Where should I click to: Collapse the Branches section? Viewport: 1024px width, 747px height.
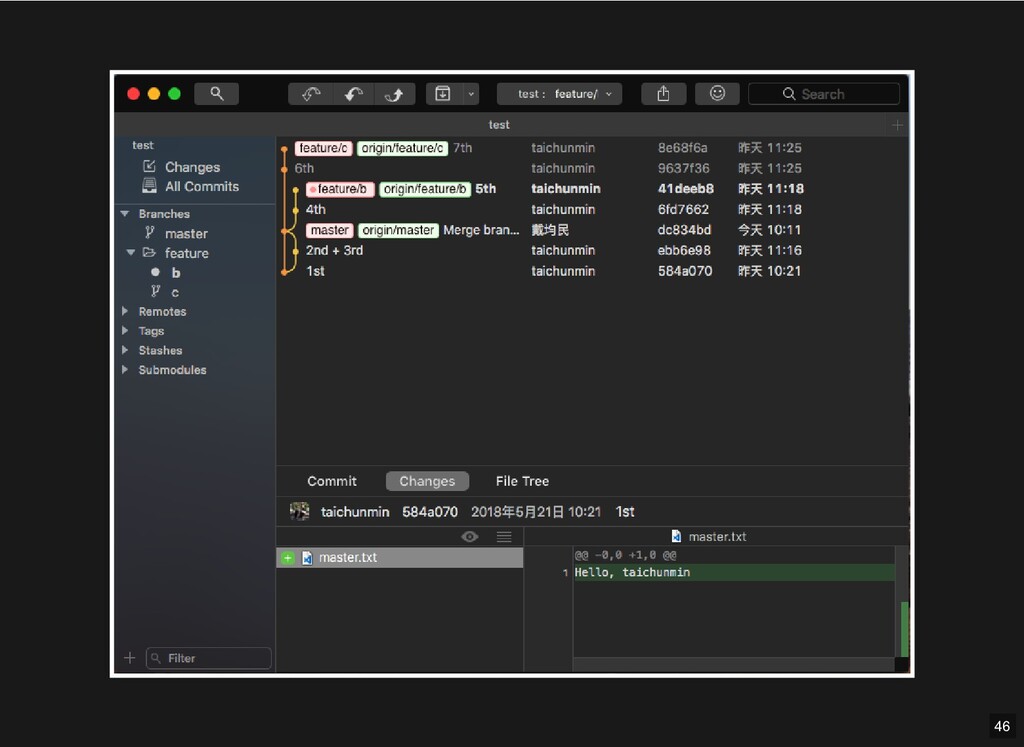tap(125, 214)
